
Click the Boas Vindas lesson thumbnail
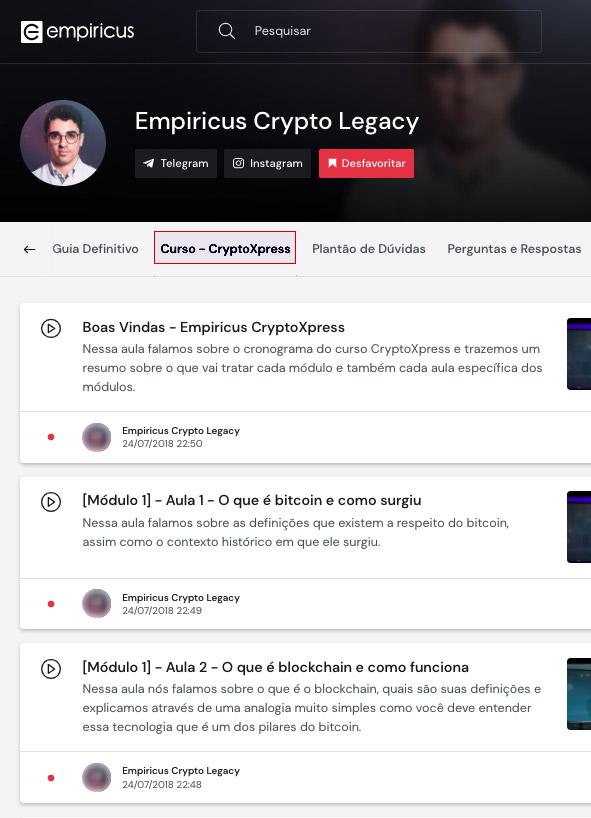pyautogui.click(x=579, y=354)
